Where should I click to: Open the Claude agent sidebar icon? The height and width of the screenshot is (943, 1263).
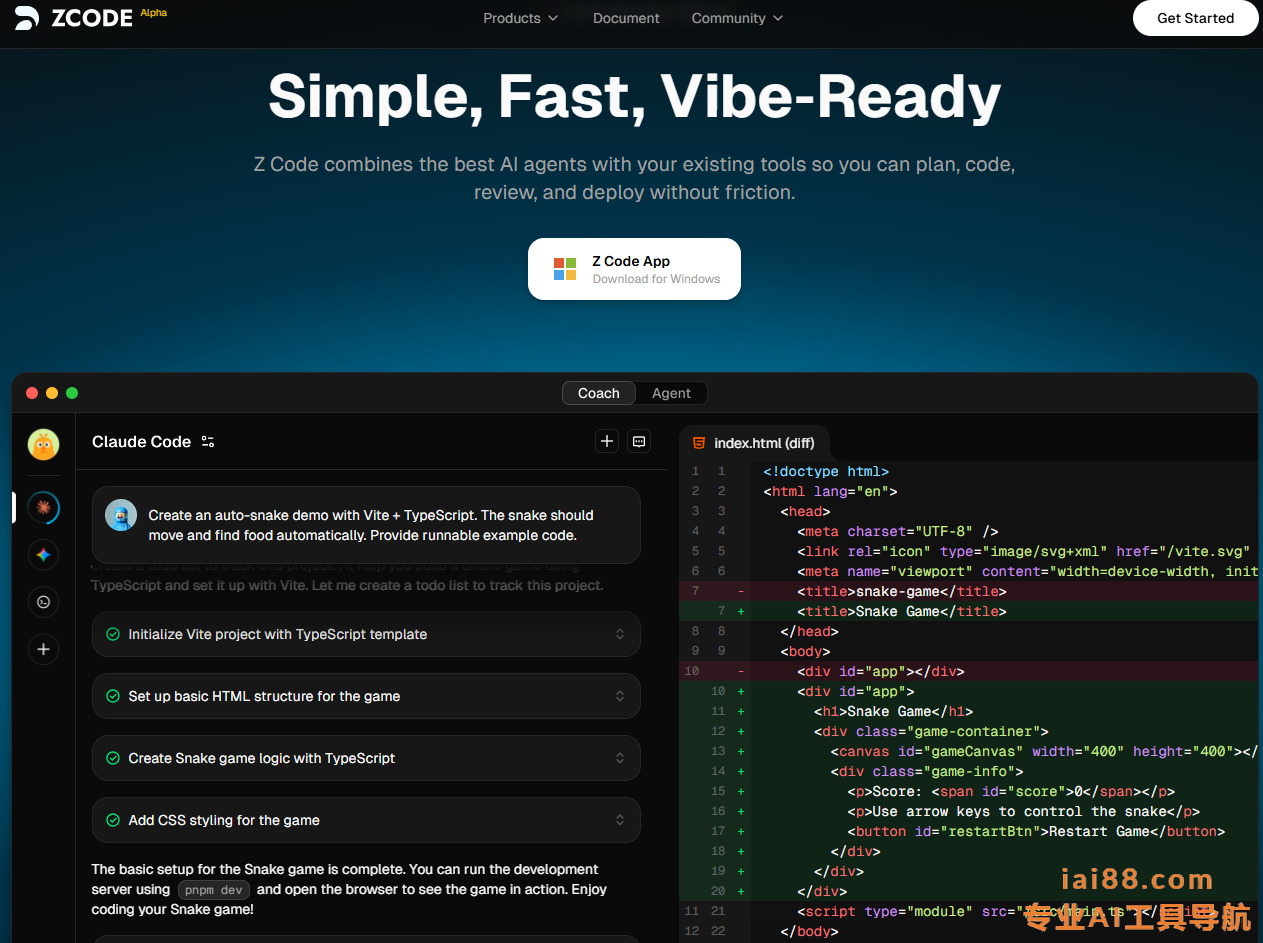[43, 508]
